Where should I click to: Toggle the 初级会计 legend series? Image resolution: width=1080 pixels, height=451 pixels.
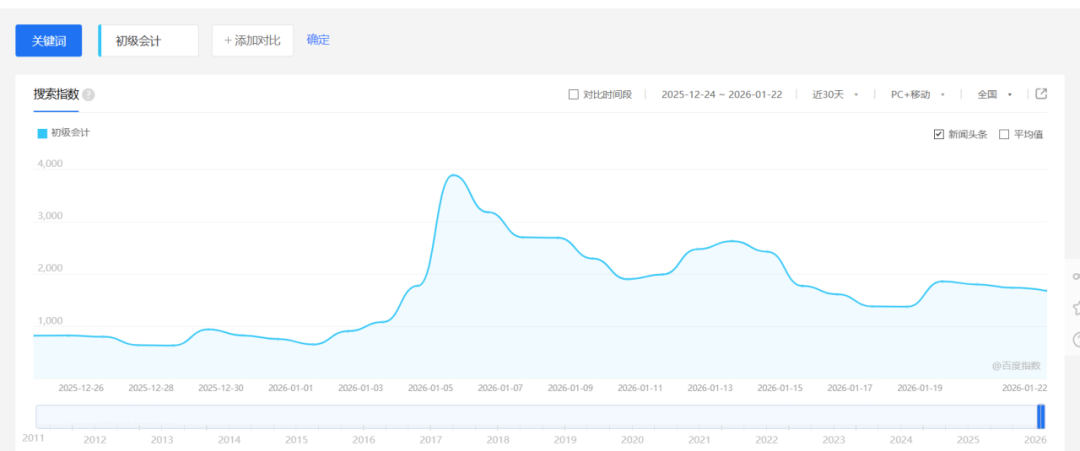click(63, 133)
